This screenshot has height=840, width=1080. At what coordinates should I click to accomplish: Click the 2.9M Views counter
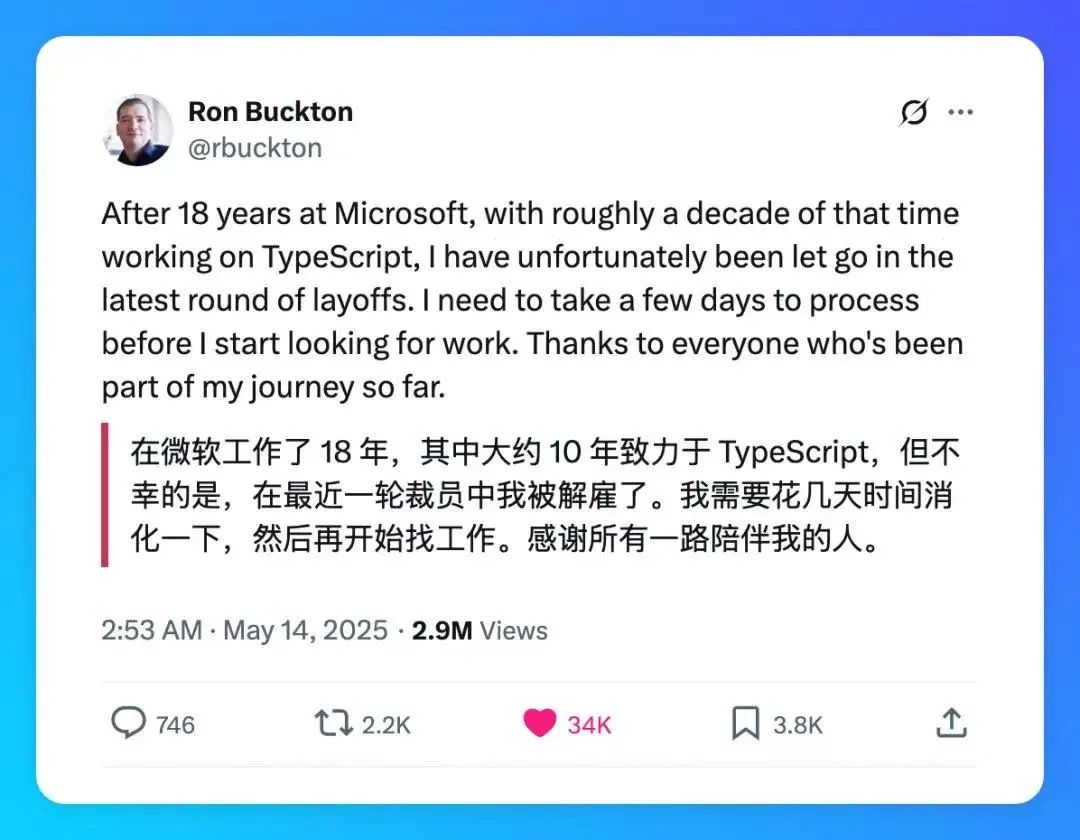pyautogui.click(x=480, y=631)
